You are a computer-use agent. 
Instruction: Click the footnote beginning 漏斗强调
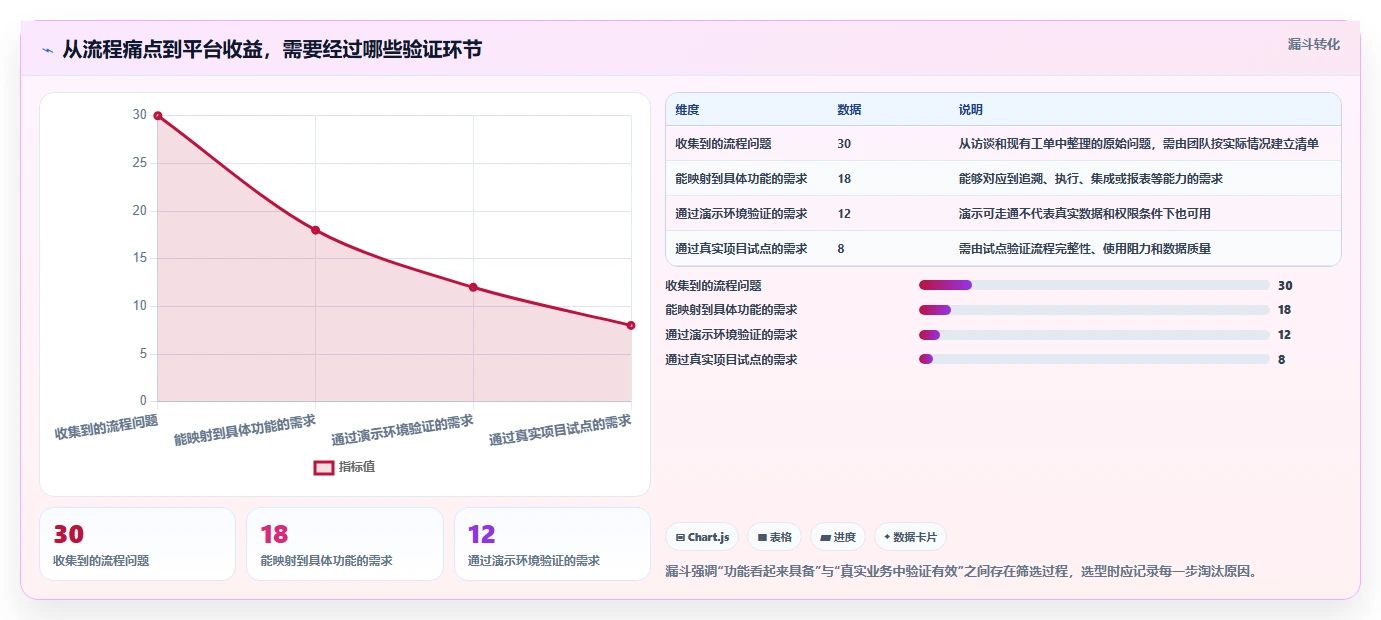pos(961,572)
